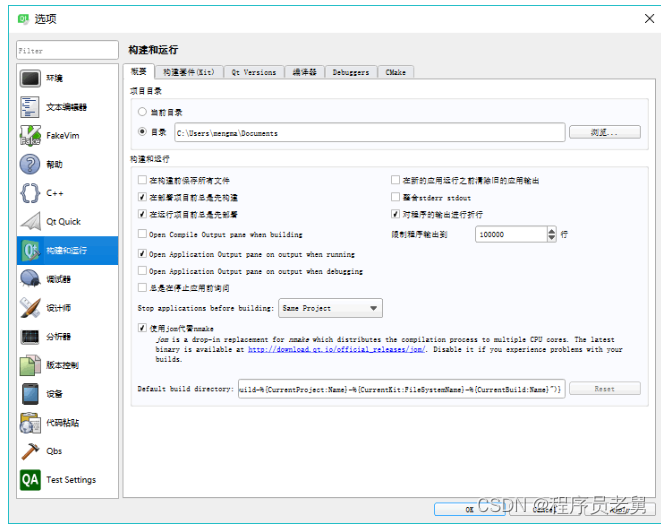Image resolution: width=661 pixels, height=524 pixels.
Task: Open Stop applications before building dropdown
Action: click(330, 308)
